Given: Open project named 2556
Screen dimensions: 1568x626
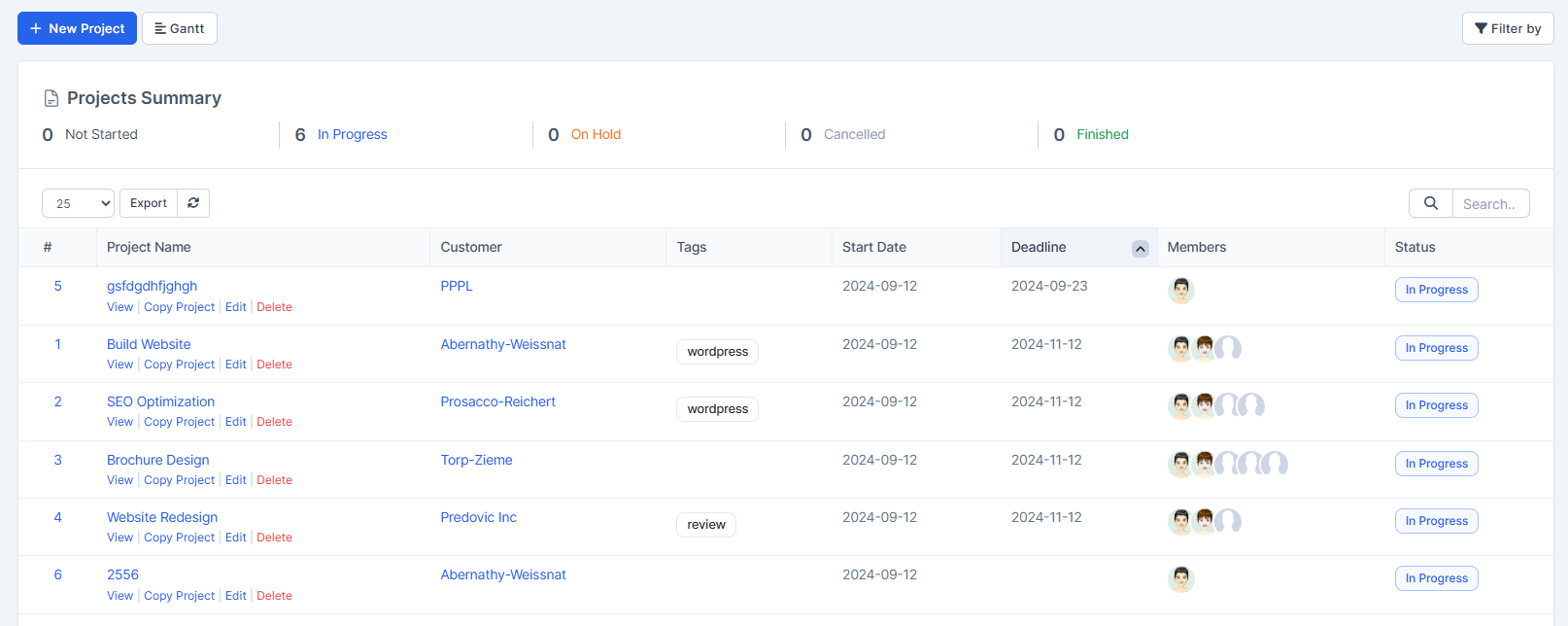Looking at the screenshot, I should click(x=122, y=574).
